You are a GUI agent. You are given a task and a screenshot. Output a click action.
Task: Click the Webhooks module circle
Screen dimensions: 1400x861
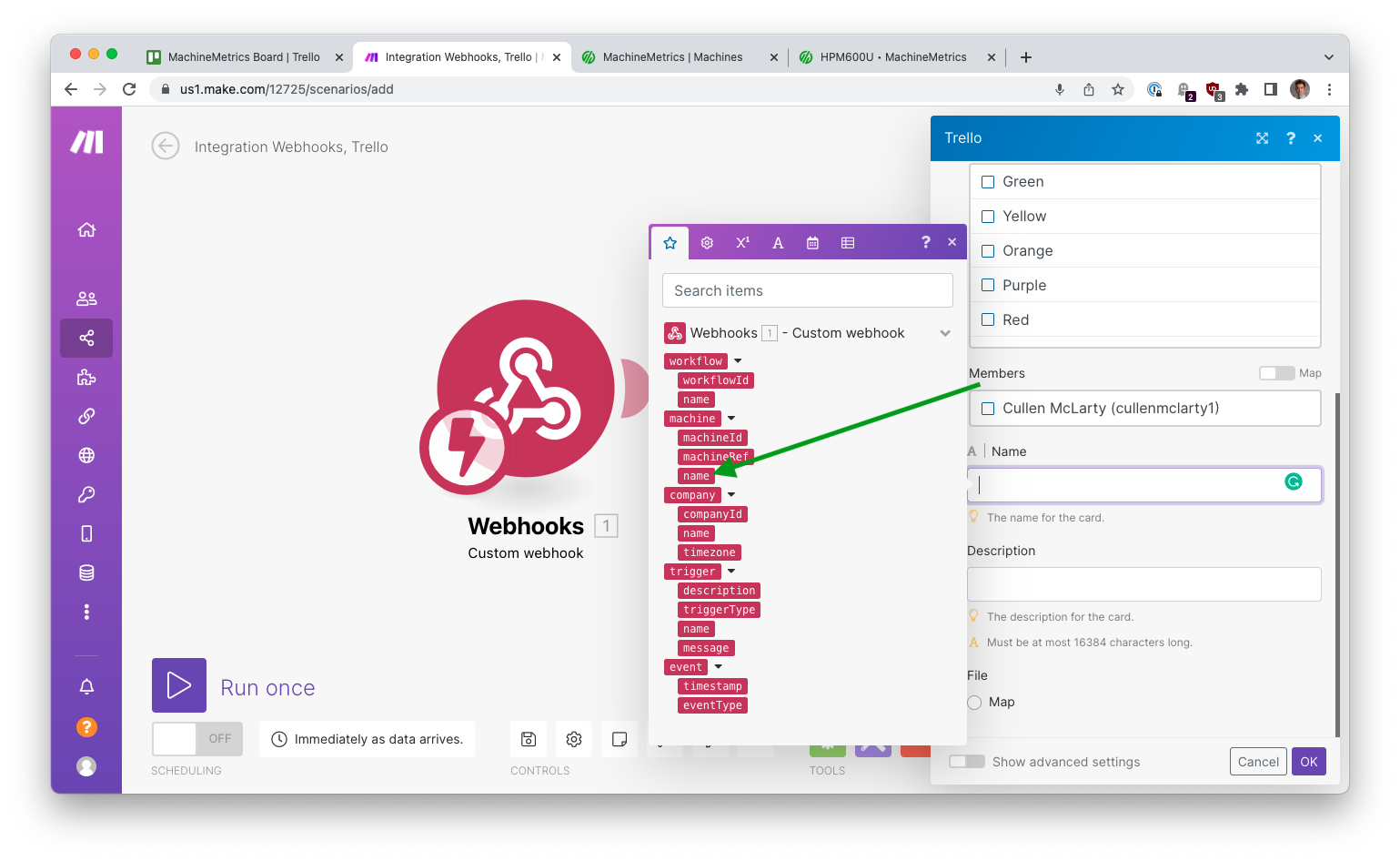tap(526, 388)
